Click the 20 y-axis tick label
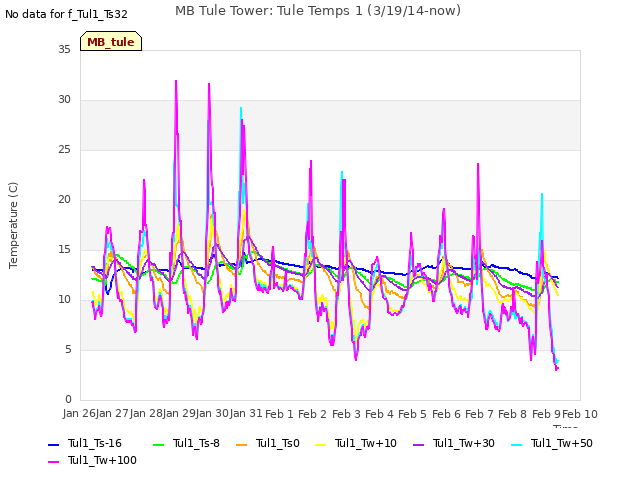This screenshot has height=480, width=640. tap(64, 199)
